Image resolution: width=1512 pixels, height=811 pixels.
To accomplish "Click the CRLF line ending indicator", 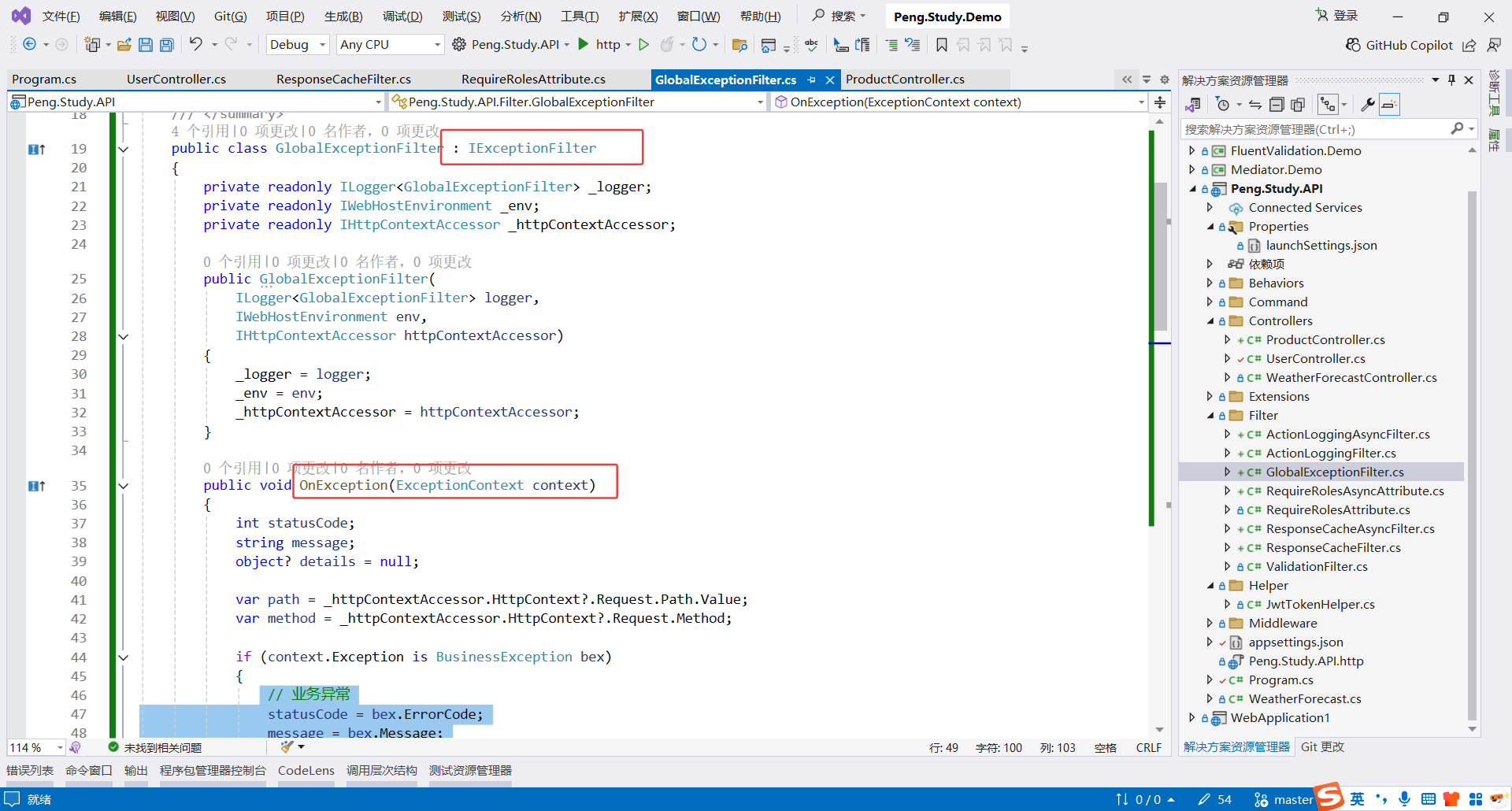I will (1149, 748).
